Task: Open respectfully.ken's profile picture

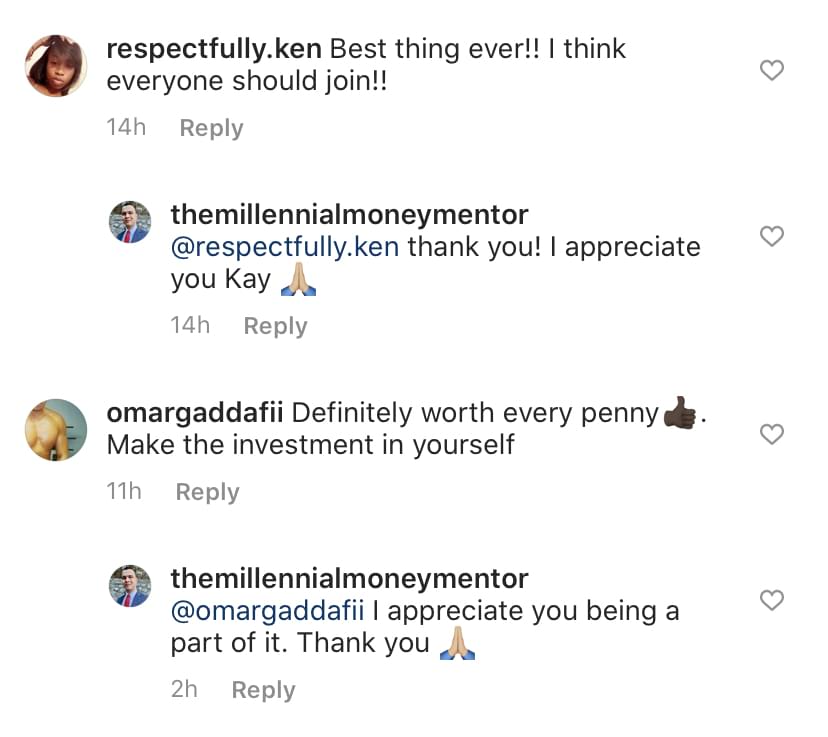Action: 56,66
